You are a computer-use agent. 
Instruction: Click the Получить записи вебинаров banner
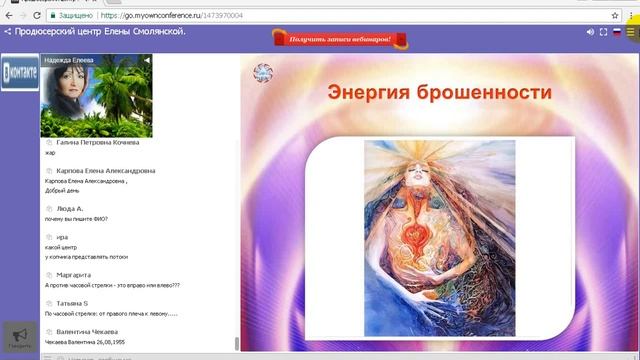[340, 40]
